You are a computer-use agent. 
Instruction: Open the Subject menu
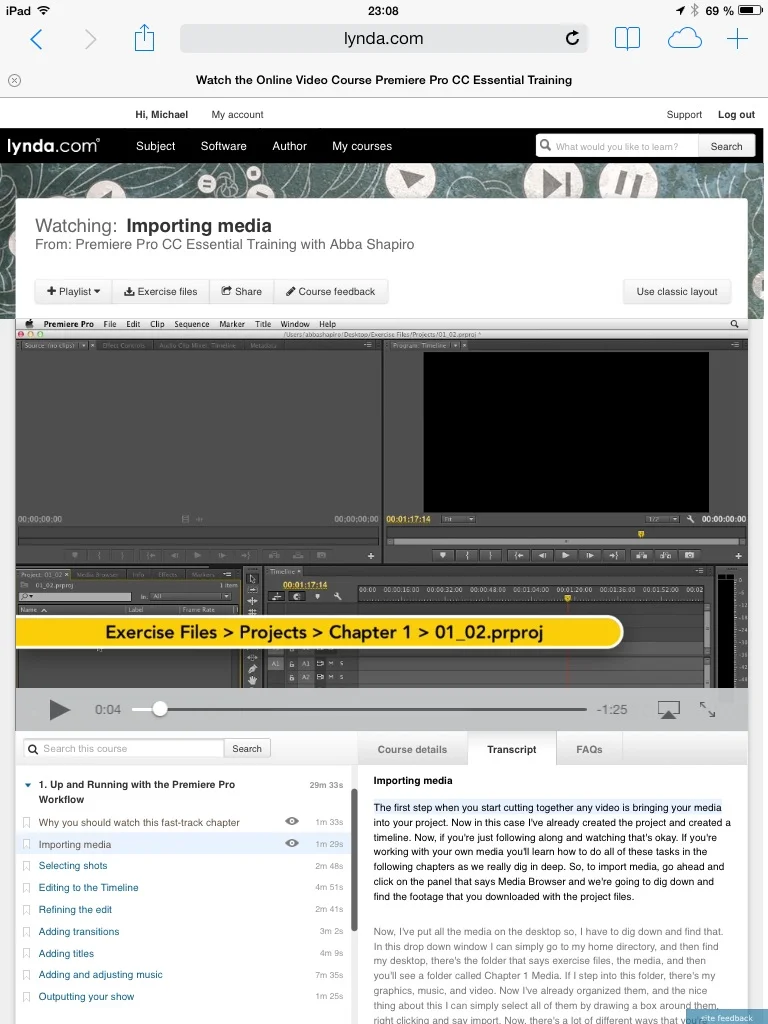click(155, 146)
